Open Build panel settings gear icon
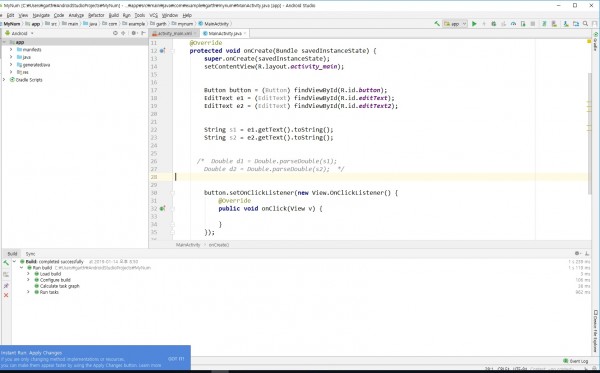 pyautogui.click(x=577, y=253)
